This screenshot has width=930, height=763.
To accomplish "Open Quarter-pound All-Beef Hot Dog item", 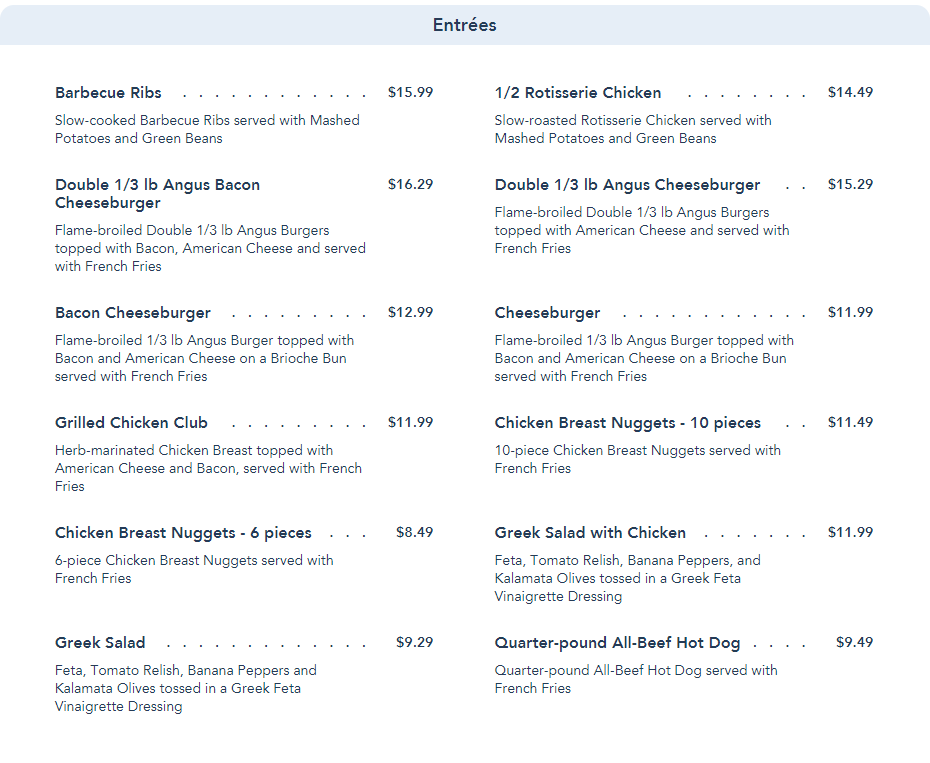I will (617, 643).
